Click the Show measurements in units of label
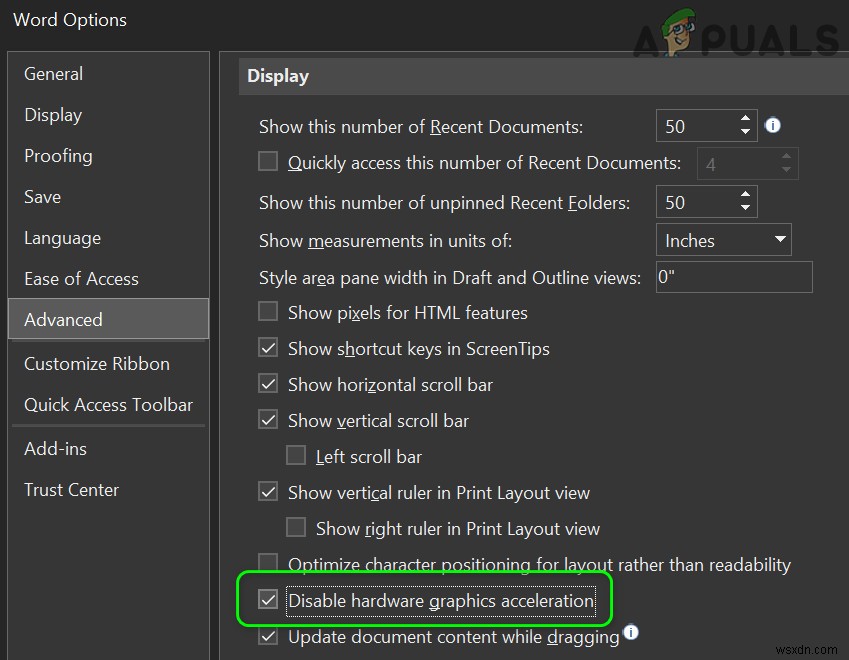The width and height of the screenshot is (849, 660). click(386, 240)
